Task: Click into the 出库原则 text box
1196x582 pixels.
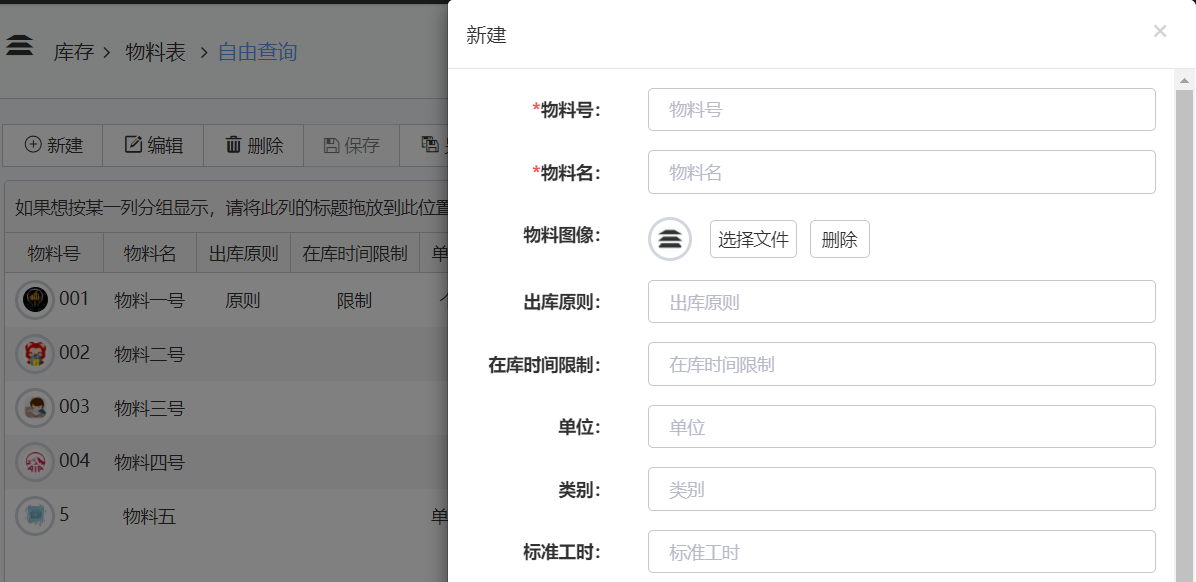Action: coord(901,302)
